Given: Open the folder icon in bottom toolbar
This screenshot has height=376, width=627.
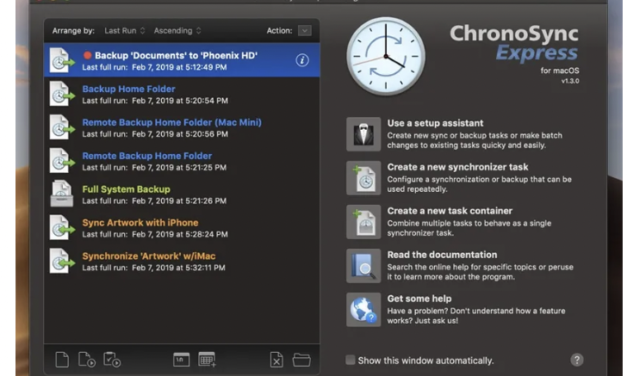Looking at the screenshot, I should (302, 360).
